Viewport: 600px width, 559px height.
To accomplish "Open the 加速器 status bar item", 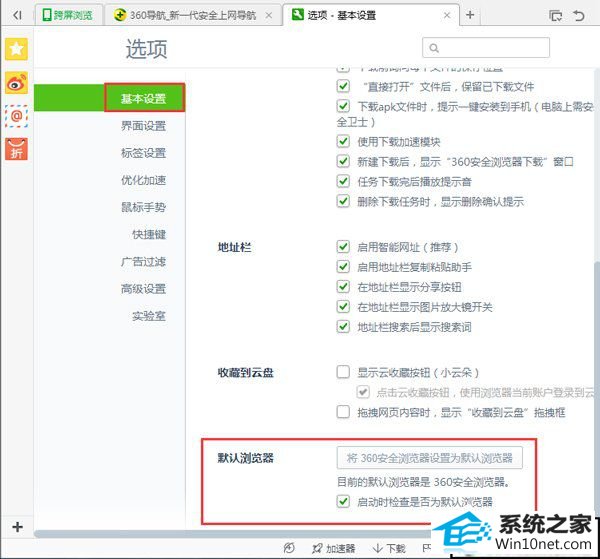I will point(334,548).
